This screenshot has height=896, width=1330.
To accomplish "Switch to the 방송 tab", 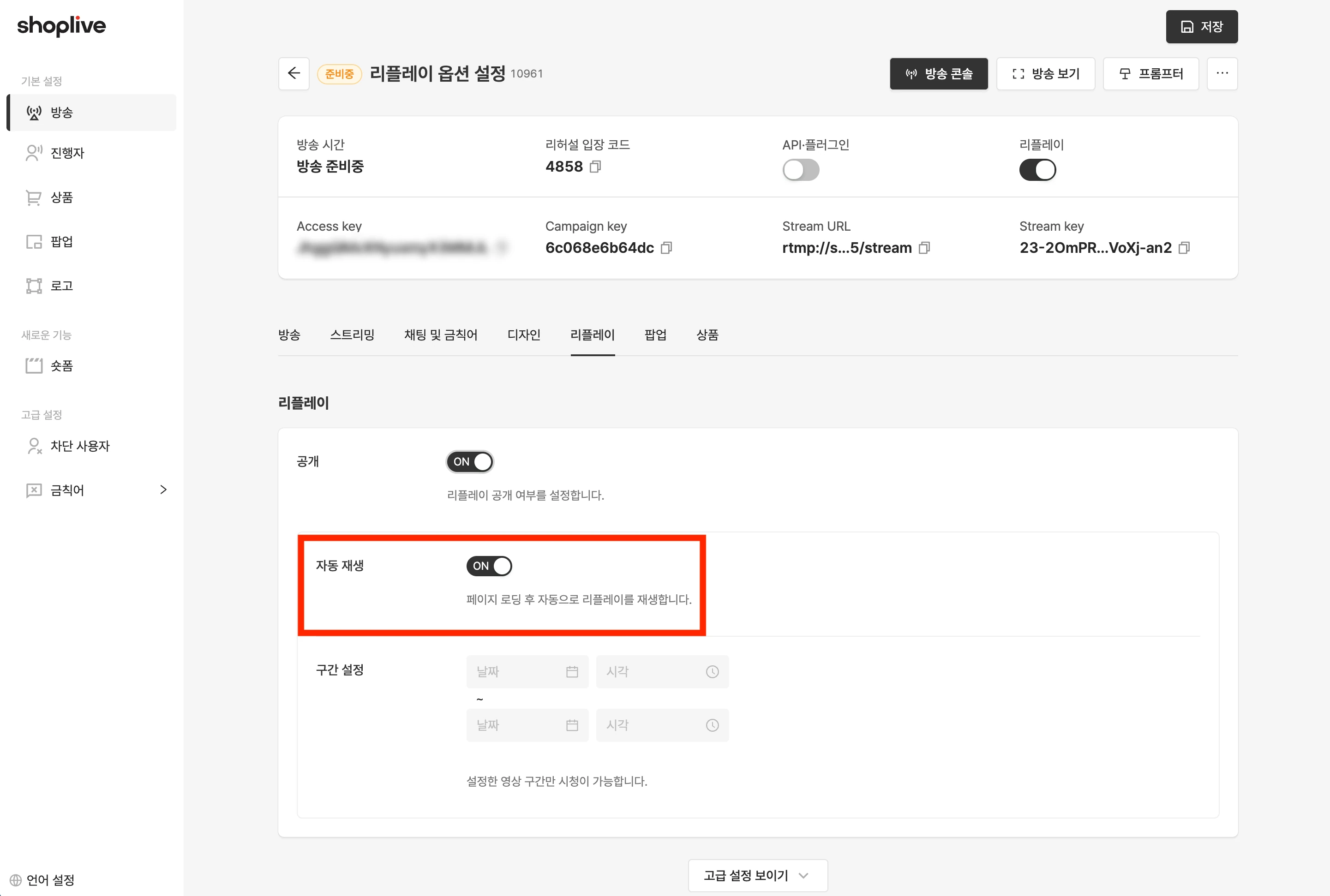I will tap(289, 335).
